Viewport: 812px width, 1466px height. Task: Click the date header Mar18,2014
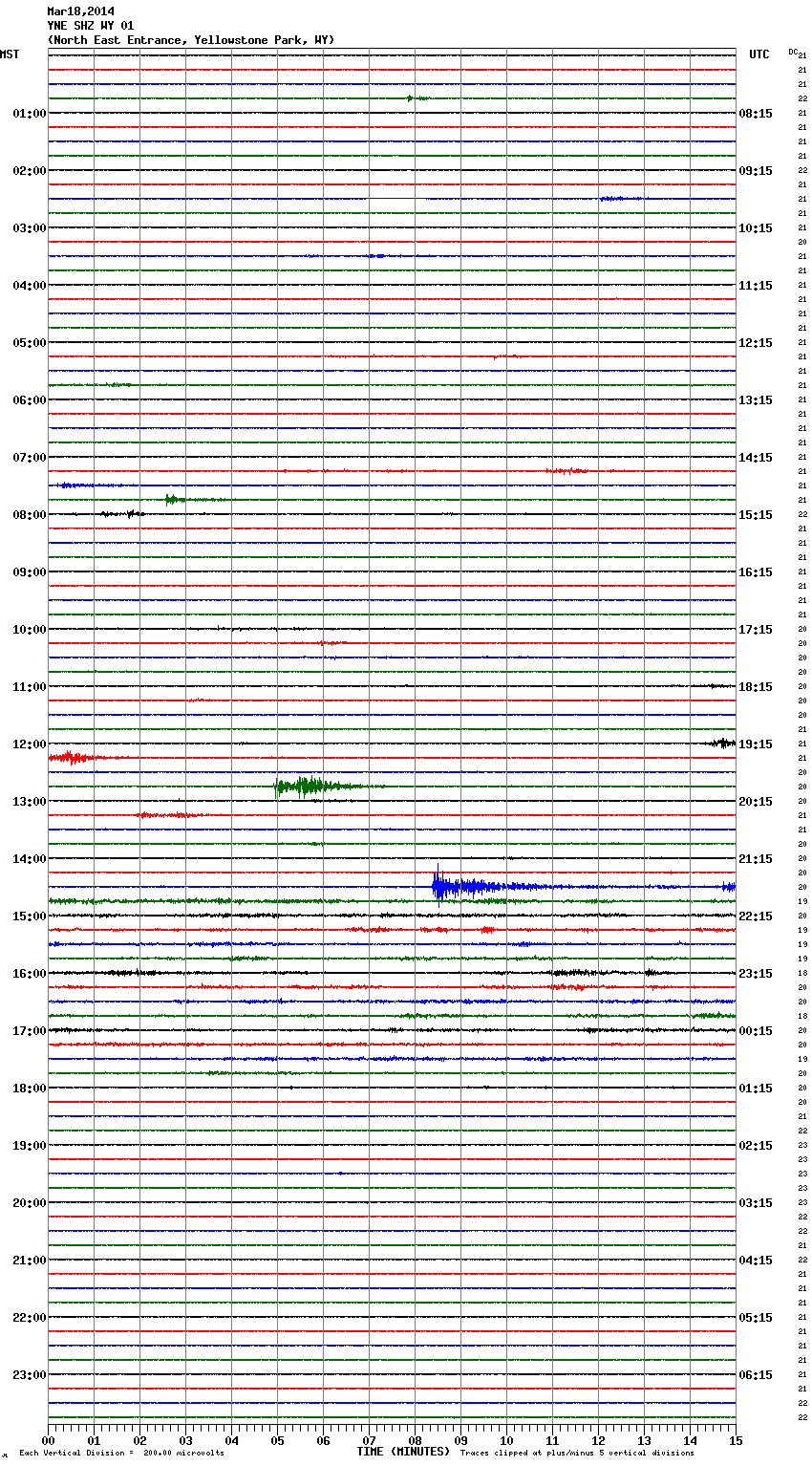(x=80, y=11)
